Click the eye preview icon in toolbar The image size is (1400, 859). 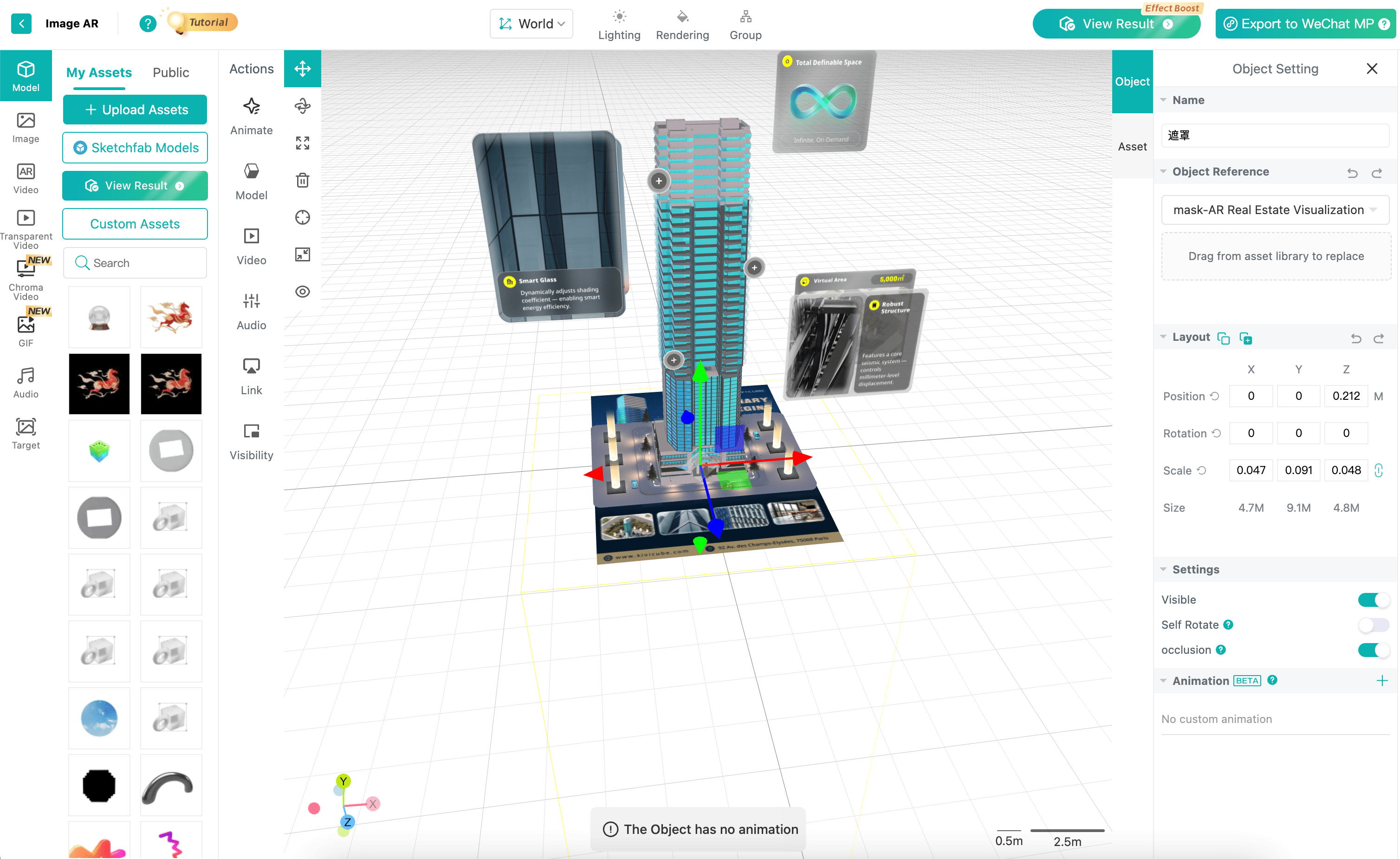[x=302, y=292]
